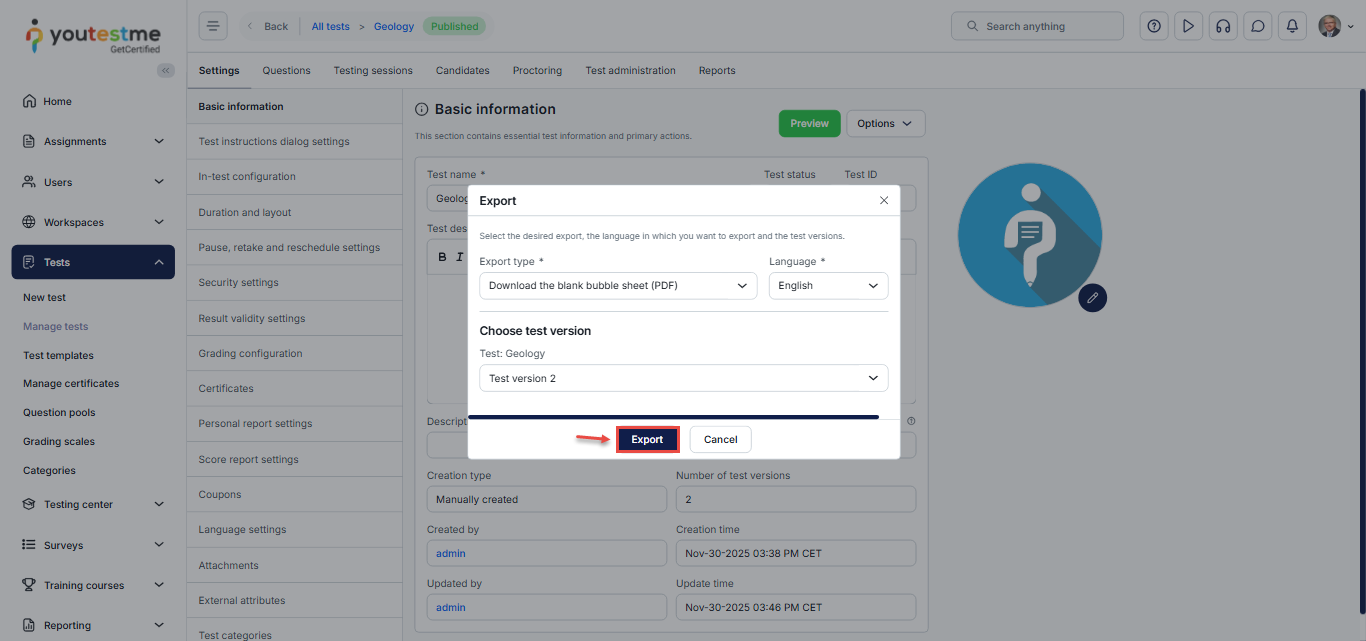Click the hamburger menu icon in header
1366x641 pixels.
[213, 26]
